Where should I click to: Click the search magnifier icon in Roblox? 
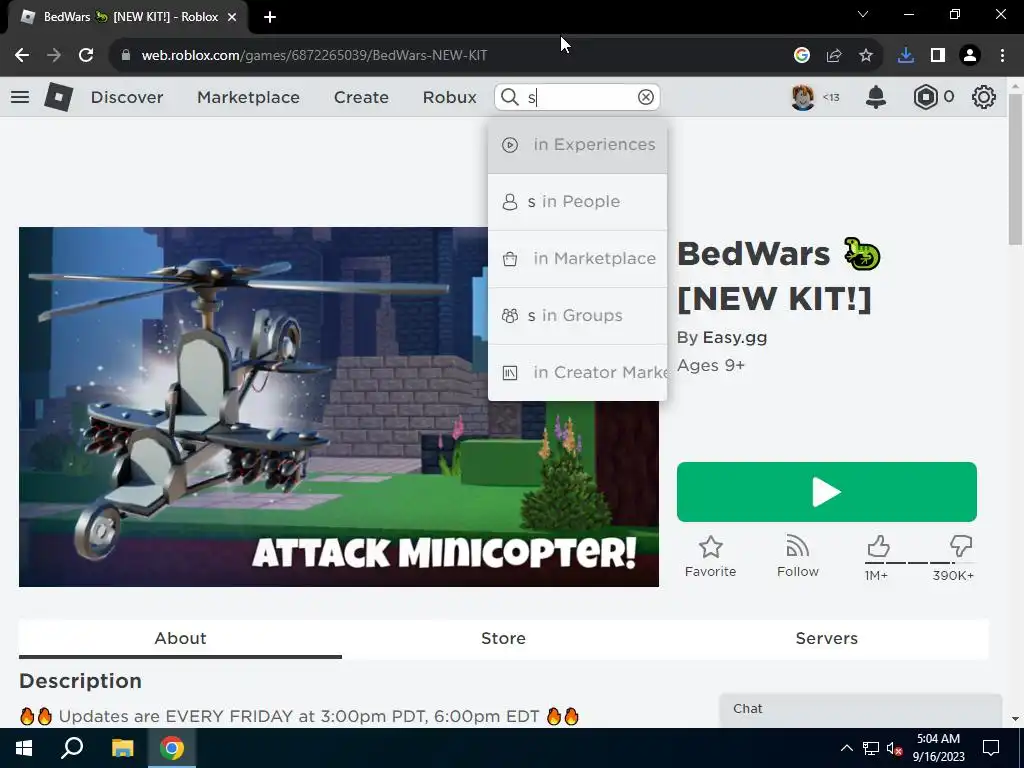click(509, 97)
